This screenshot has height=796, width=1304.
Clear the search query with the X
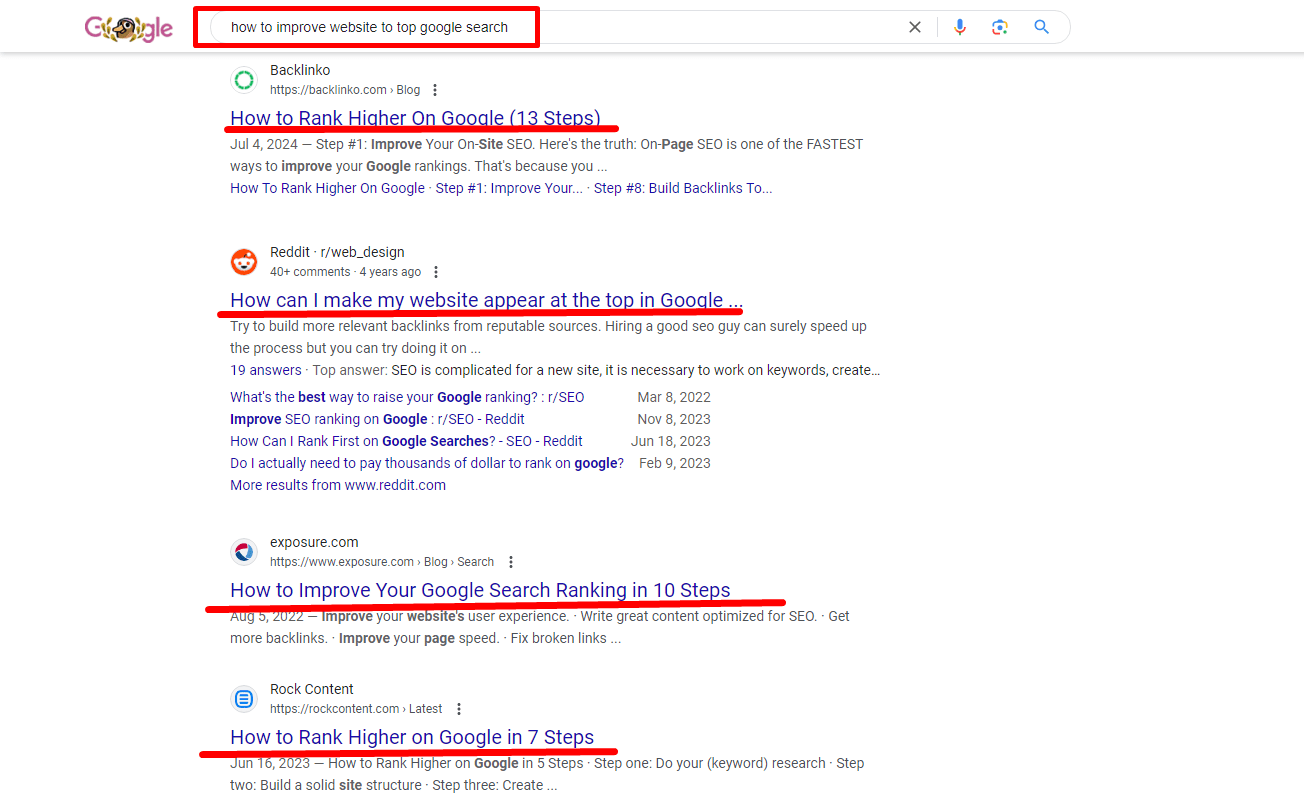tap(914, 27)
